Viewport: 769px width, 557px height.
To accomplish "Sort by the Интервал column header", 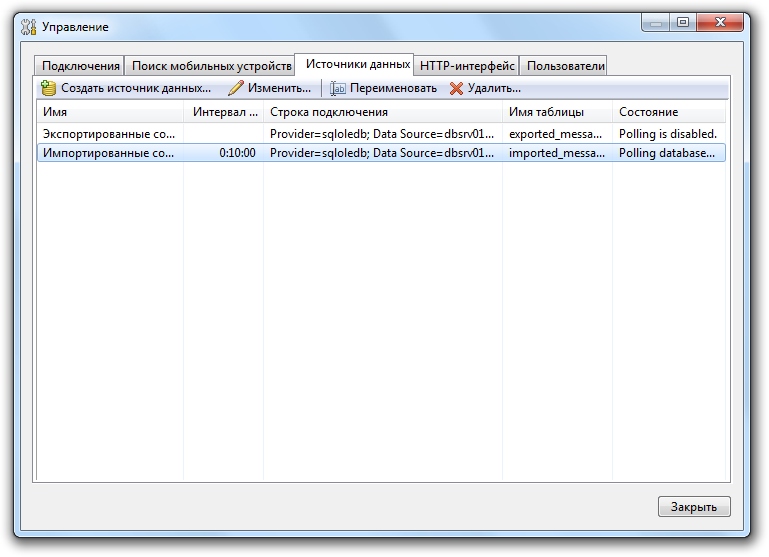I will click(x=224, y=112).
